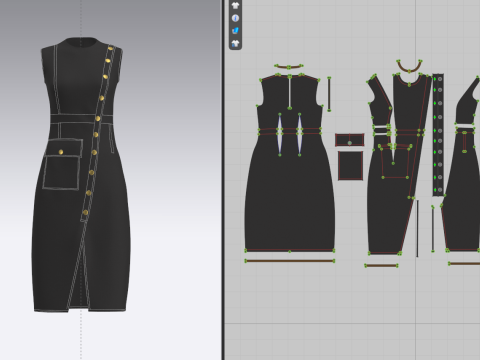480x360 pixels.
Task: Select the center back slit line on bodice
Action: [290, 92]
